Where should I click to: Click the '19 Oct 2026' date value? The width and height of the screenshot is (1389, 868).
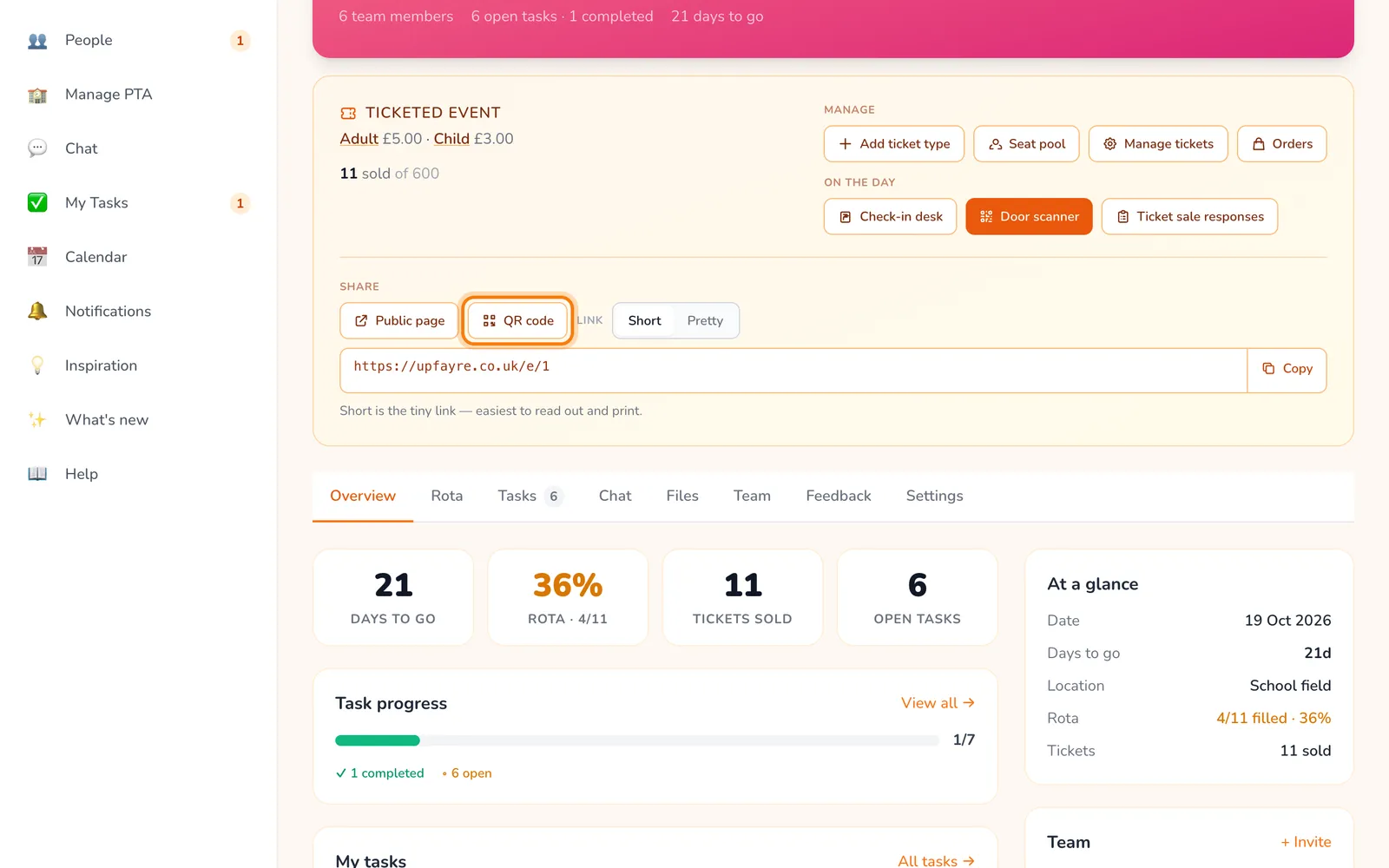click(1287, 621)
